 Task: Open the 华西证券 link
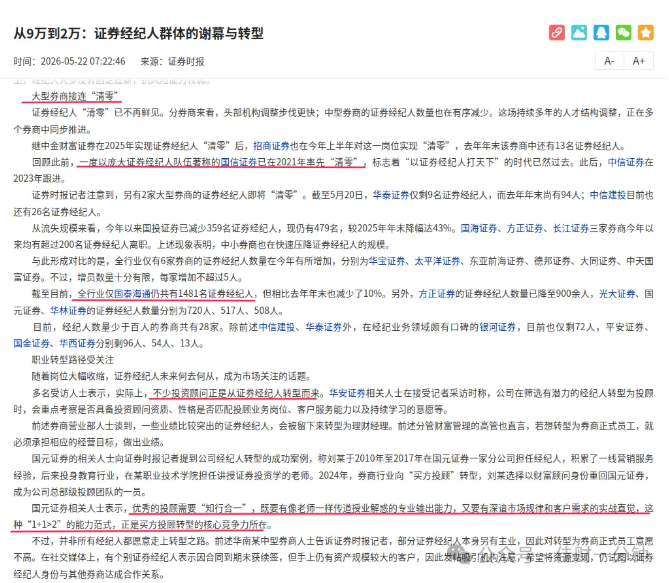(77, 343)
